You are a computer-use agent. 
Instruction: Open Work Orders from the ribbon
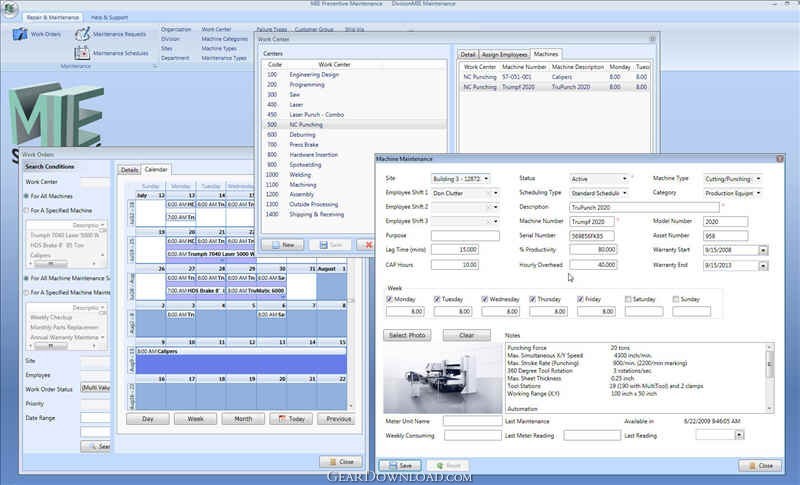(x=37, y=34)
